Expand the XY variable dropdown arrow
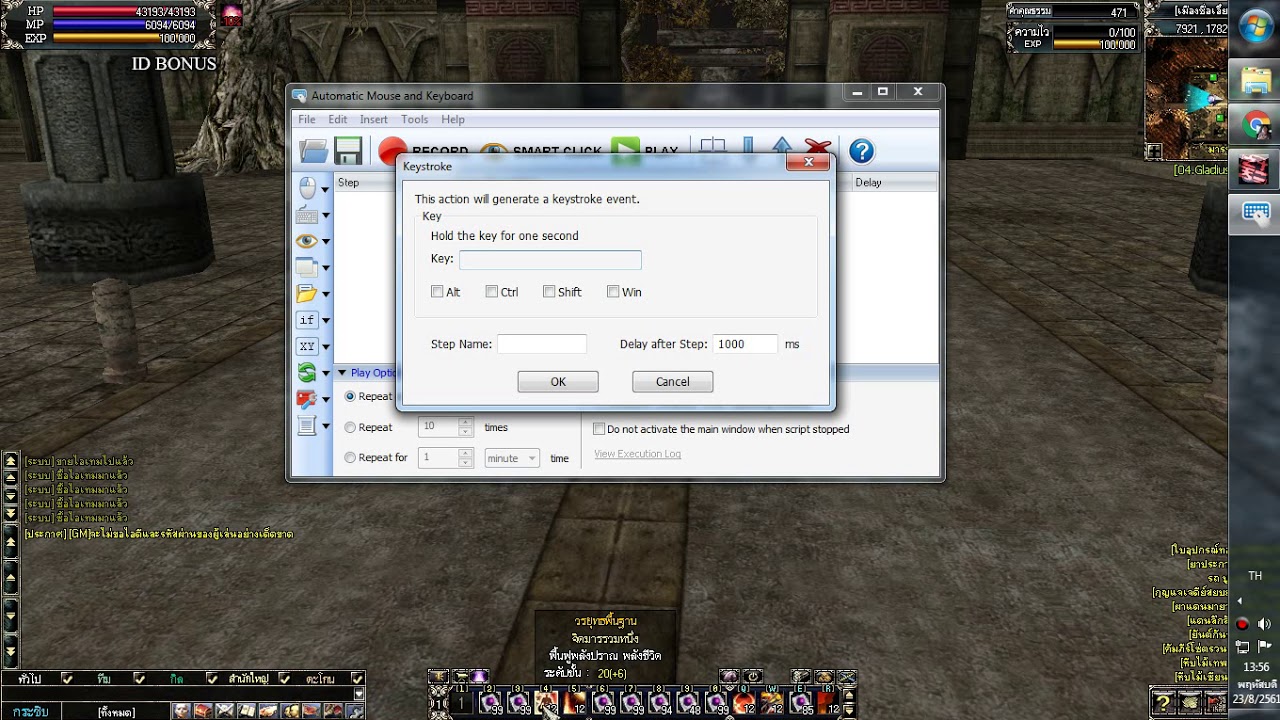 coord(325,347)
